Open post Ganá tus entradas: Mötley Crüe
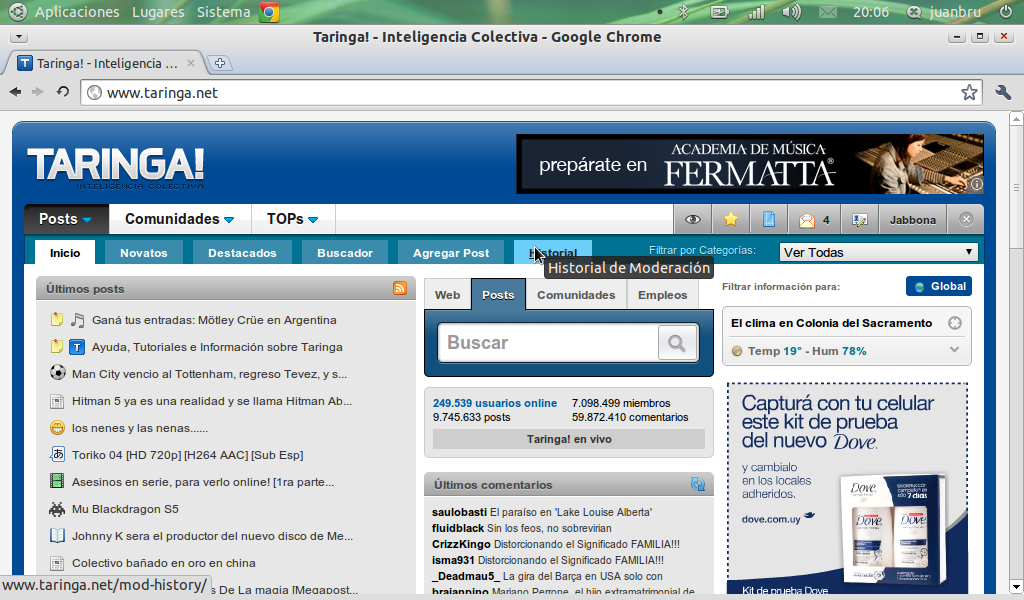This screenshot has height=600, width=1024. tap(214, 320)
